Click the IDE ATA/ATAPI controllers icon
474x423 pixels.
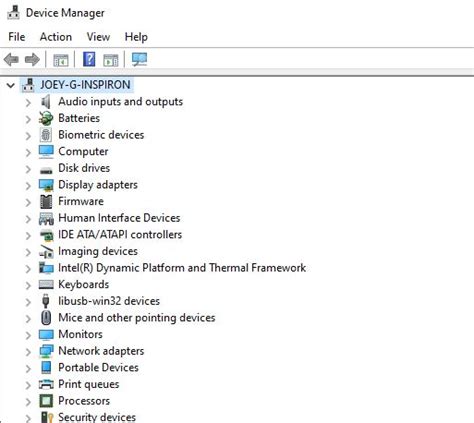click(46, 236)
